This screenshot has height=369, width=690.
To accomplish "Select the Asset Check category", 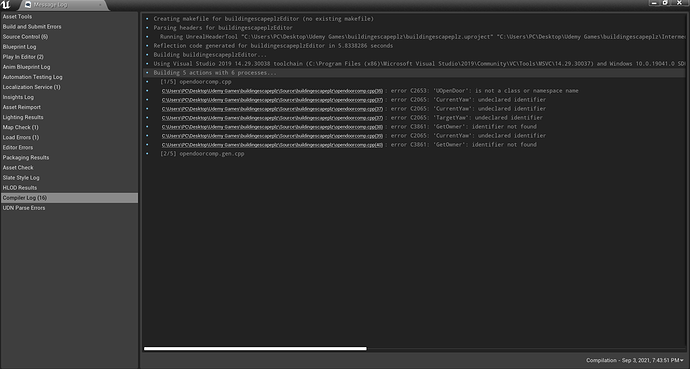I will [69, 168].
